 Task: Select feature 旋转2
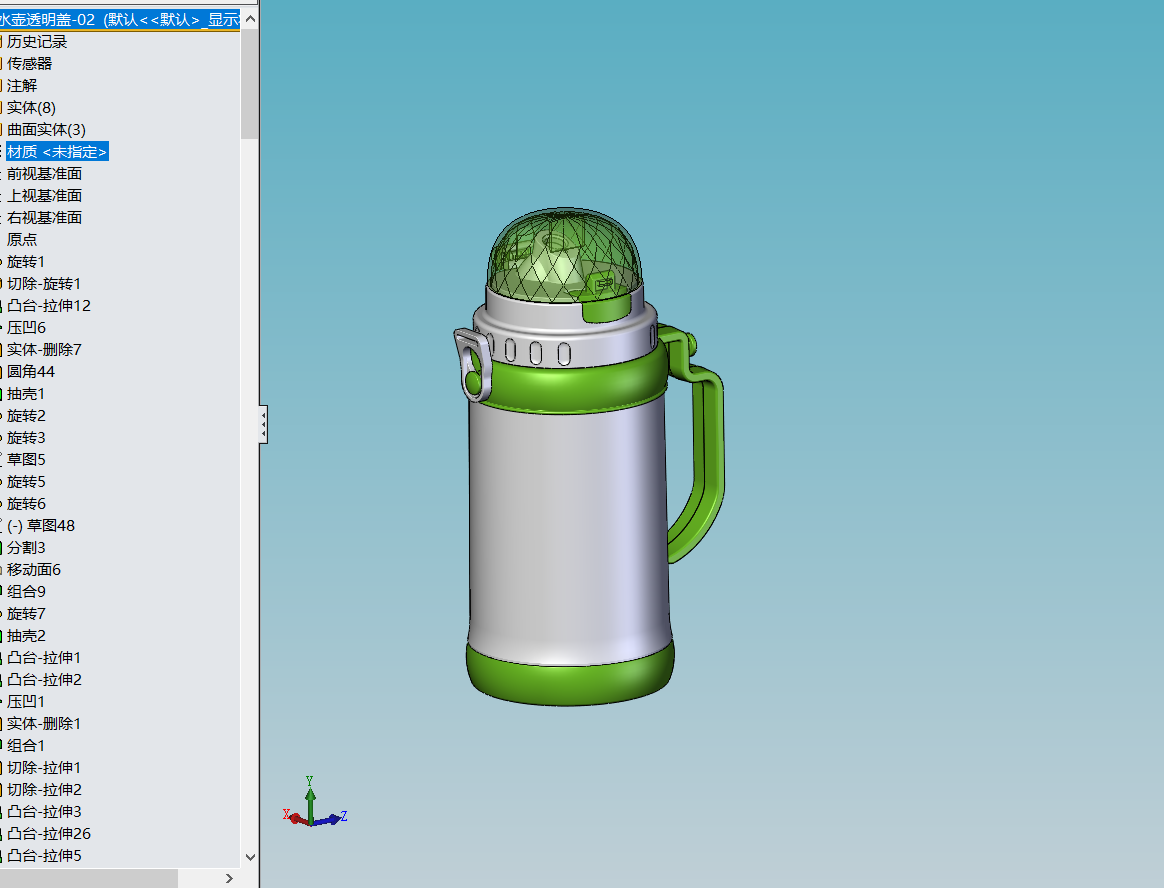point(26,416)
